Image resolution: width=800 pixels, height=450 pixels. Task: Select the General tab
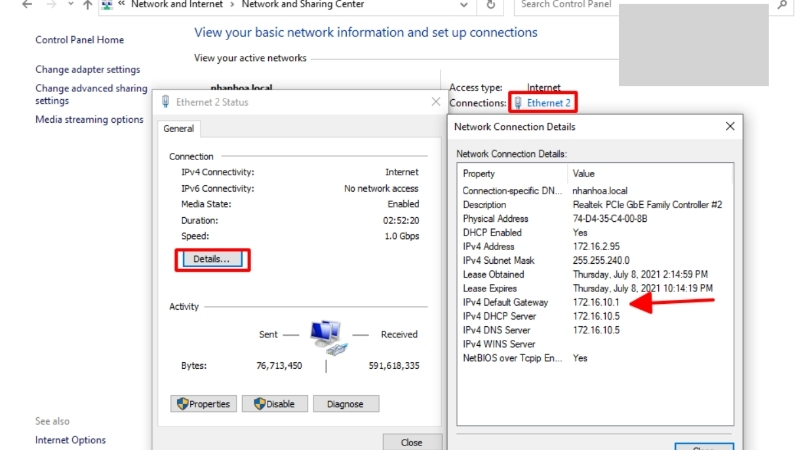pos(179,129)
